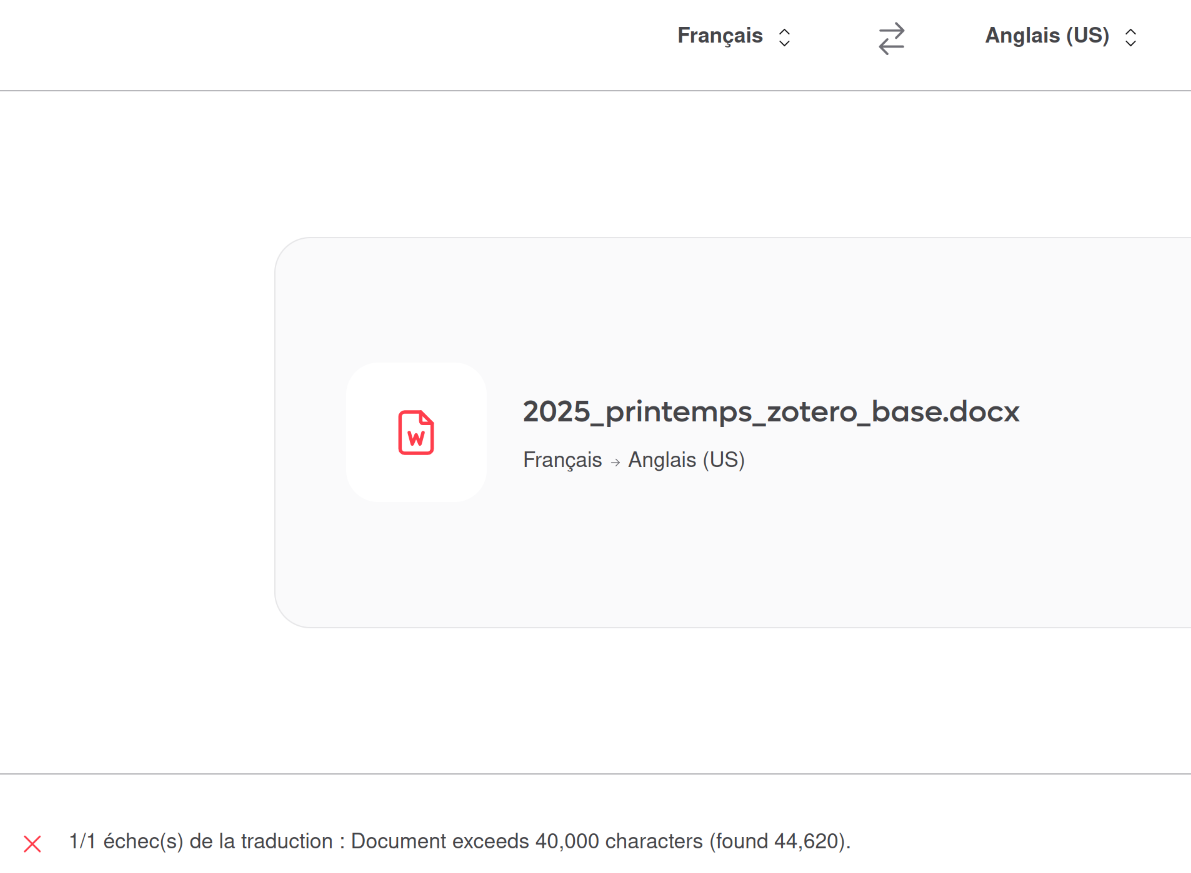
Task: Dismiss the translation failure notification
Action: [x=31, y=843]
